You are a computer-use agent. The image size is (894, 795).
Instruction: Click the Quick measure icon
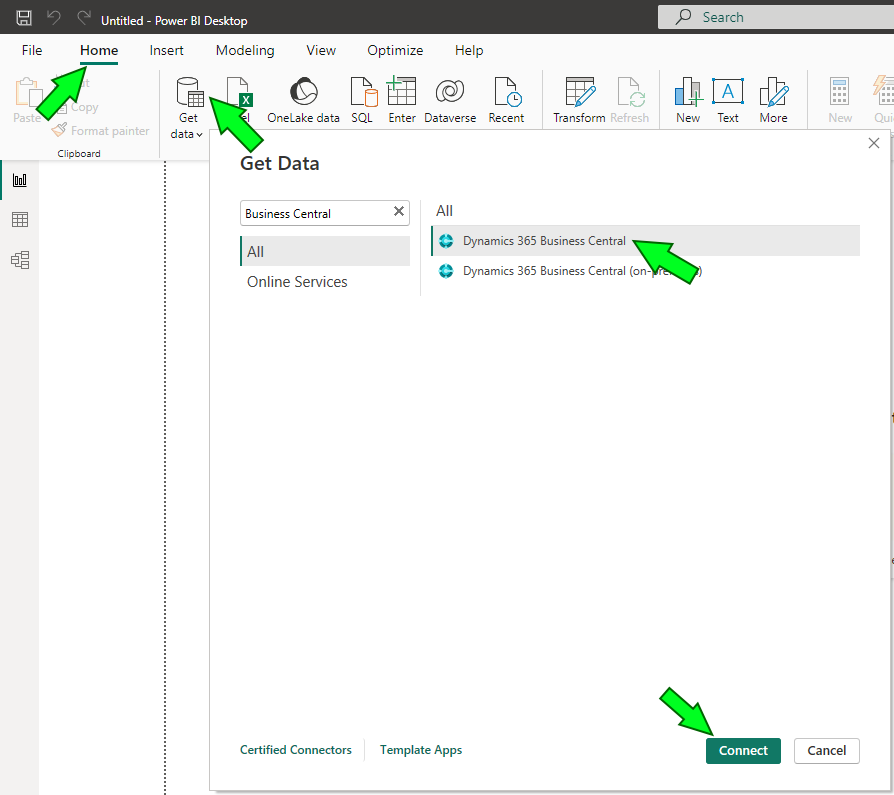884,92
